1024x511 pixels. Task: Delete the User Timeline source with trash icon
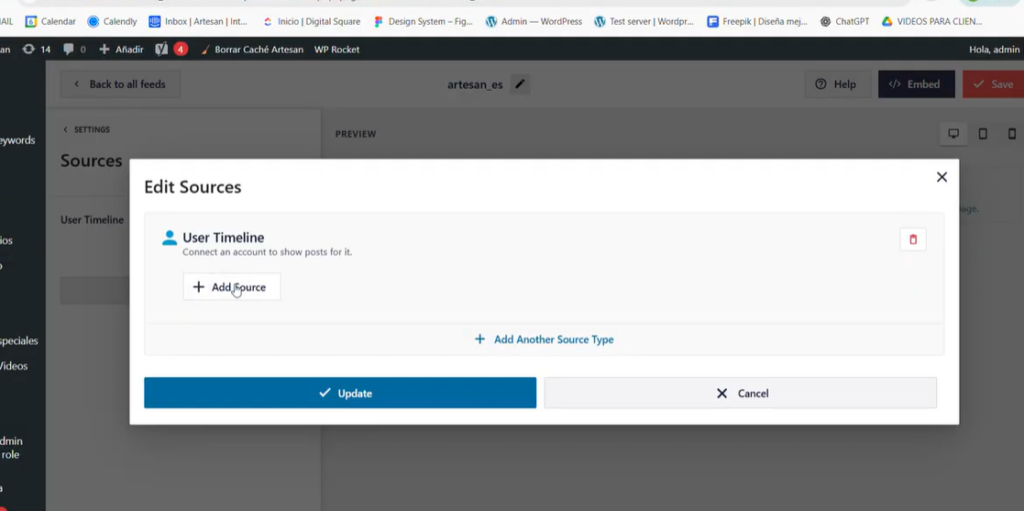912,240
